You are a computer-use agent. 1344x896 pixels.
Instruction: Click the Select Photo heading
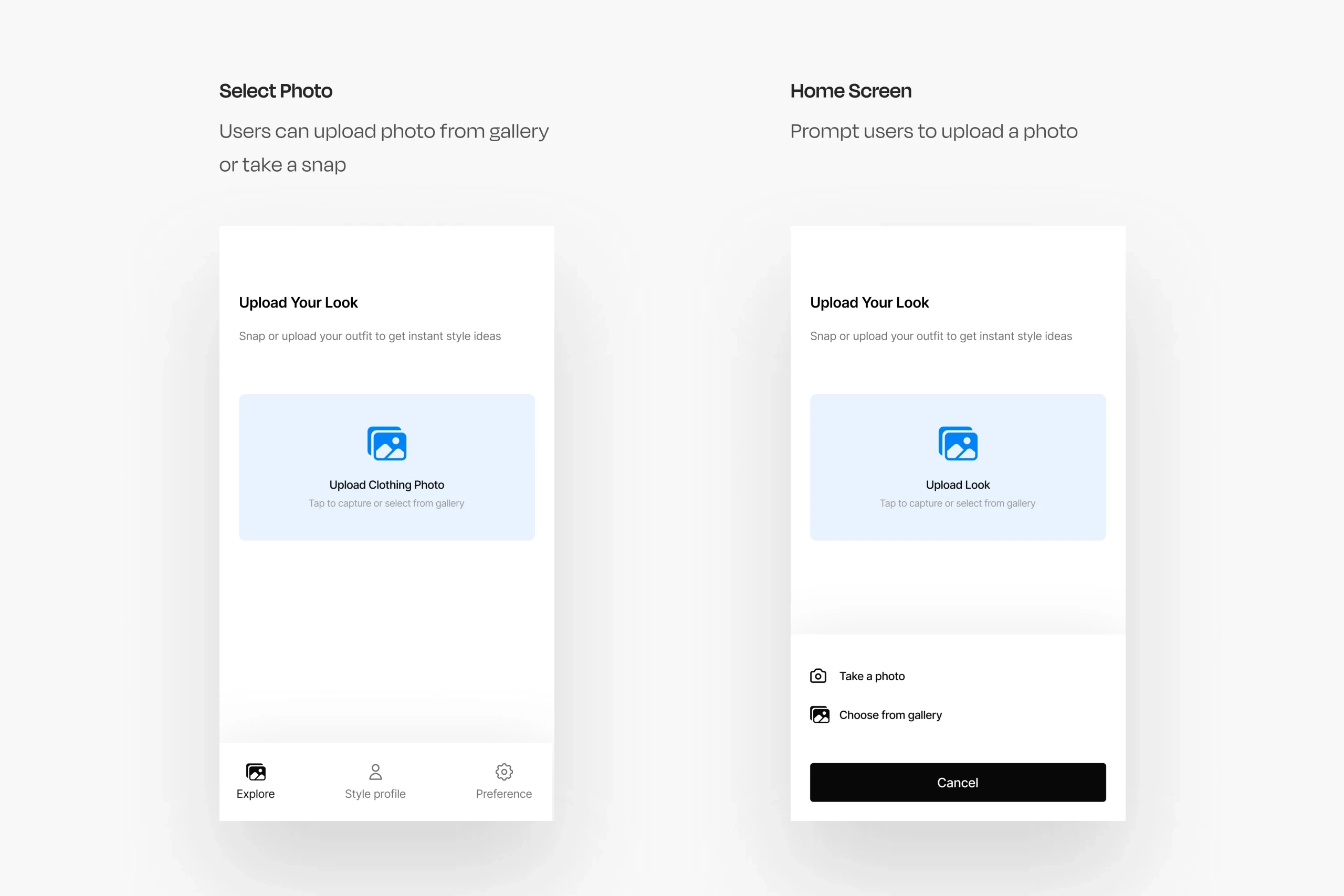[x=276, y=91]
